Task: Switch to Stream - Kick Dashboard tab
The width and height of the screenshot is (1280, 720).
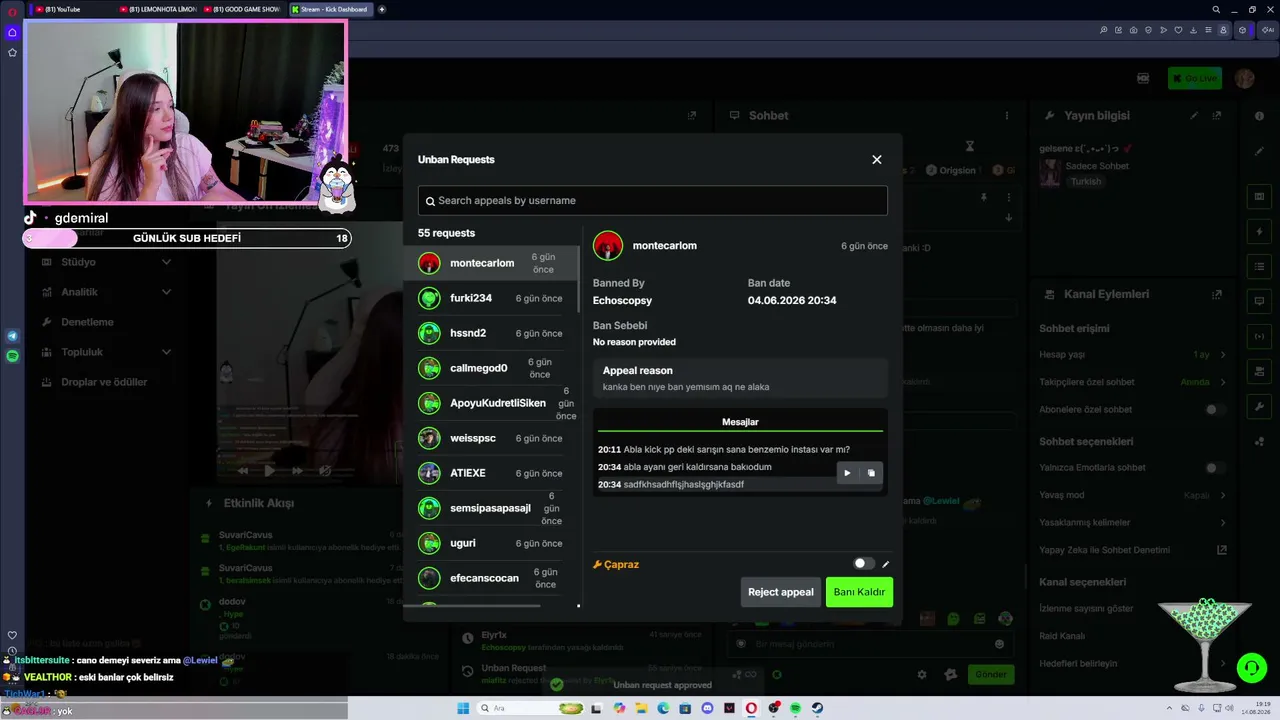Action: point(330,9)
